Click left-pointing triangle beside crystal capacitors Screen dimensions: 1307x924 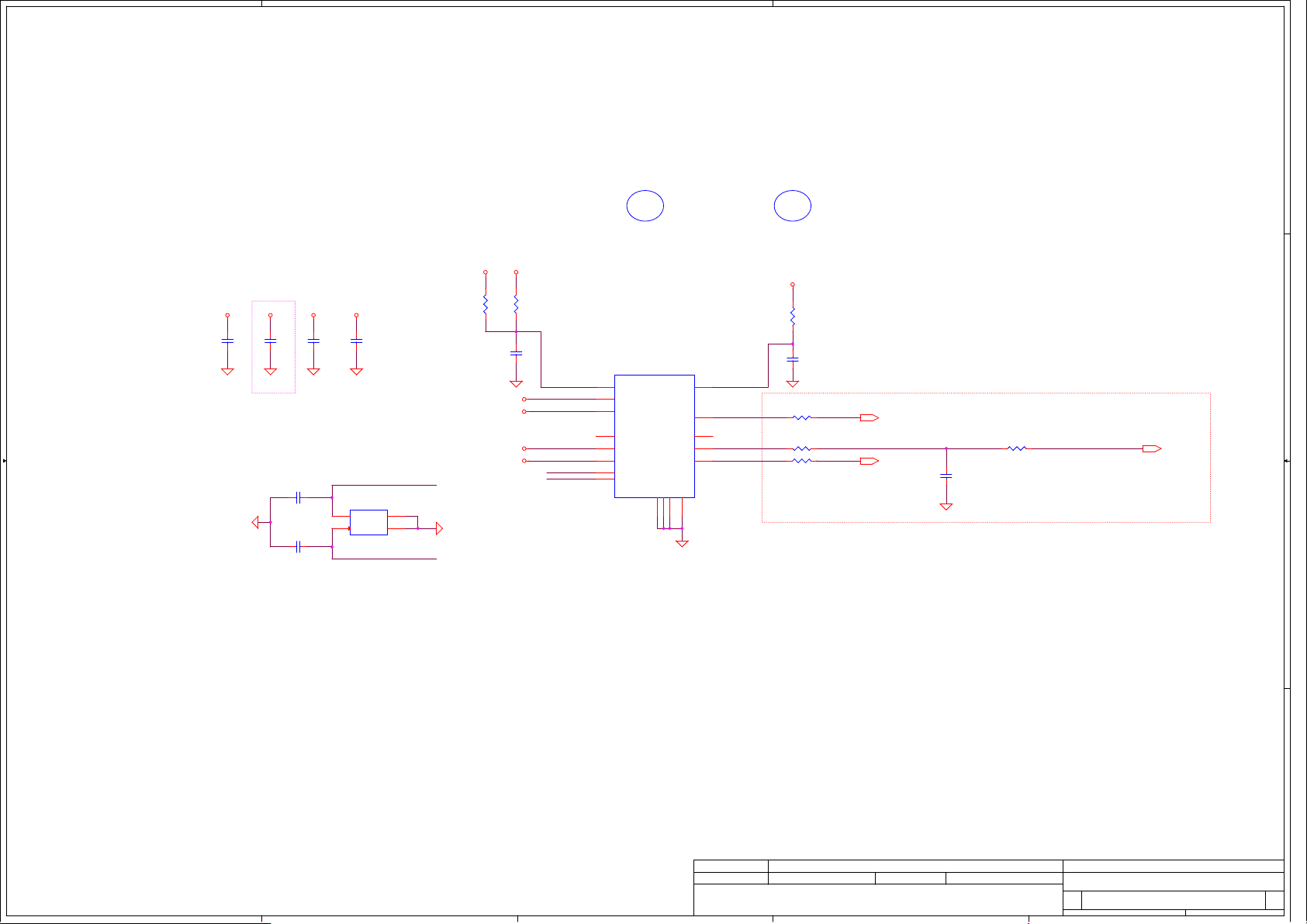point(255,522)
